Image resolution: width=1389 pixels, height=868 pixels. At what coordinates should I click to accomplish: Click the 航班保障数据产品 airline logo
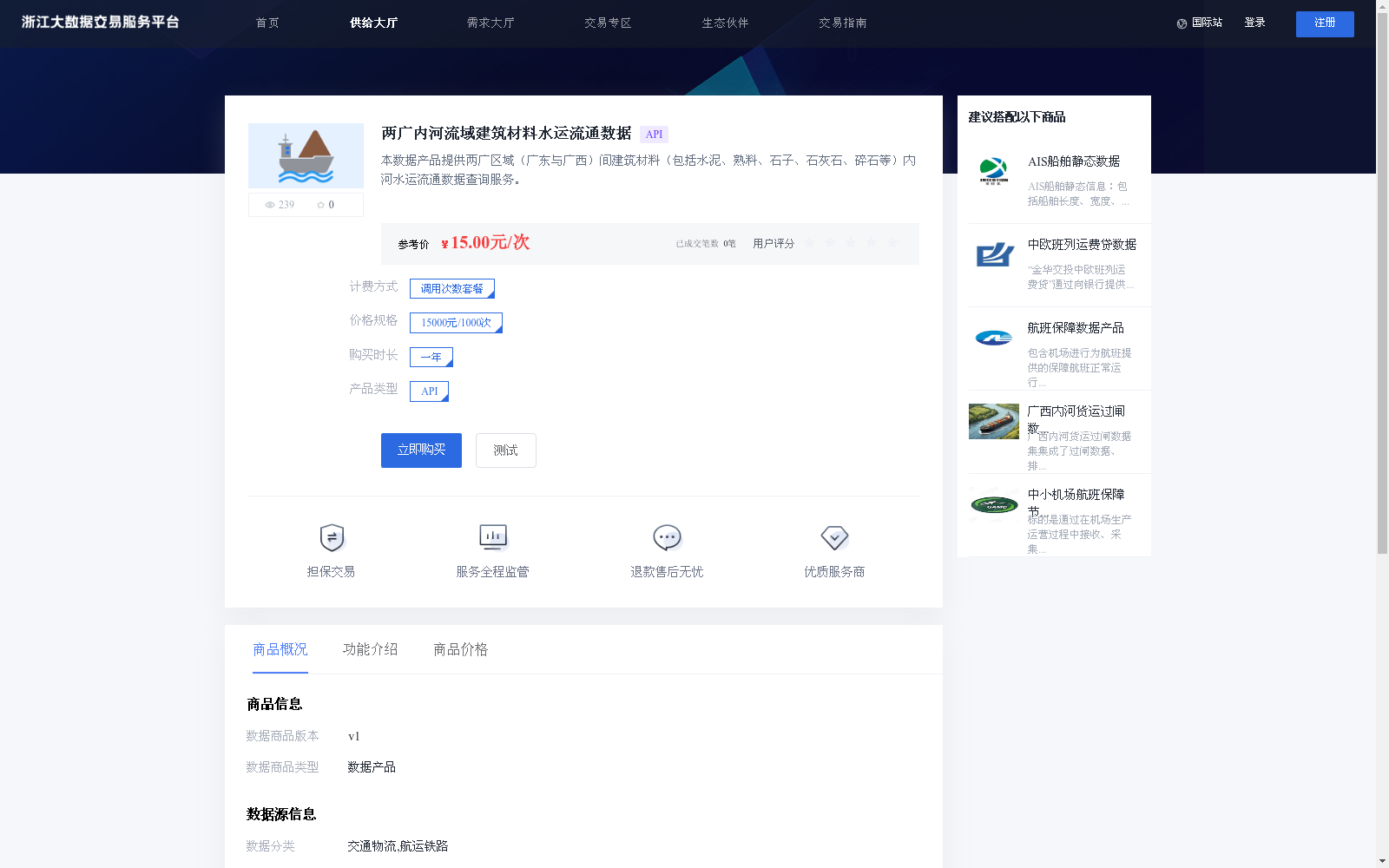point(994,339)
